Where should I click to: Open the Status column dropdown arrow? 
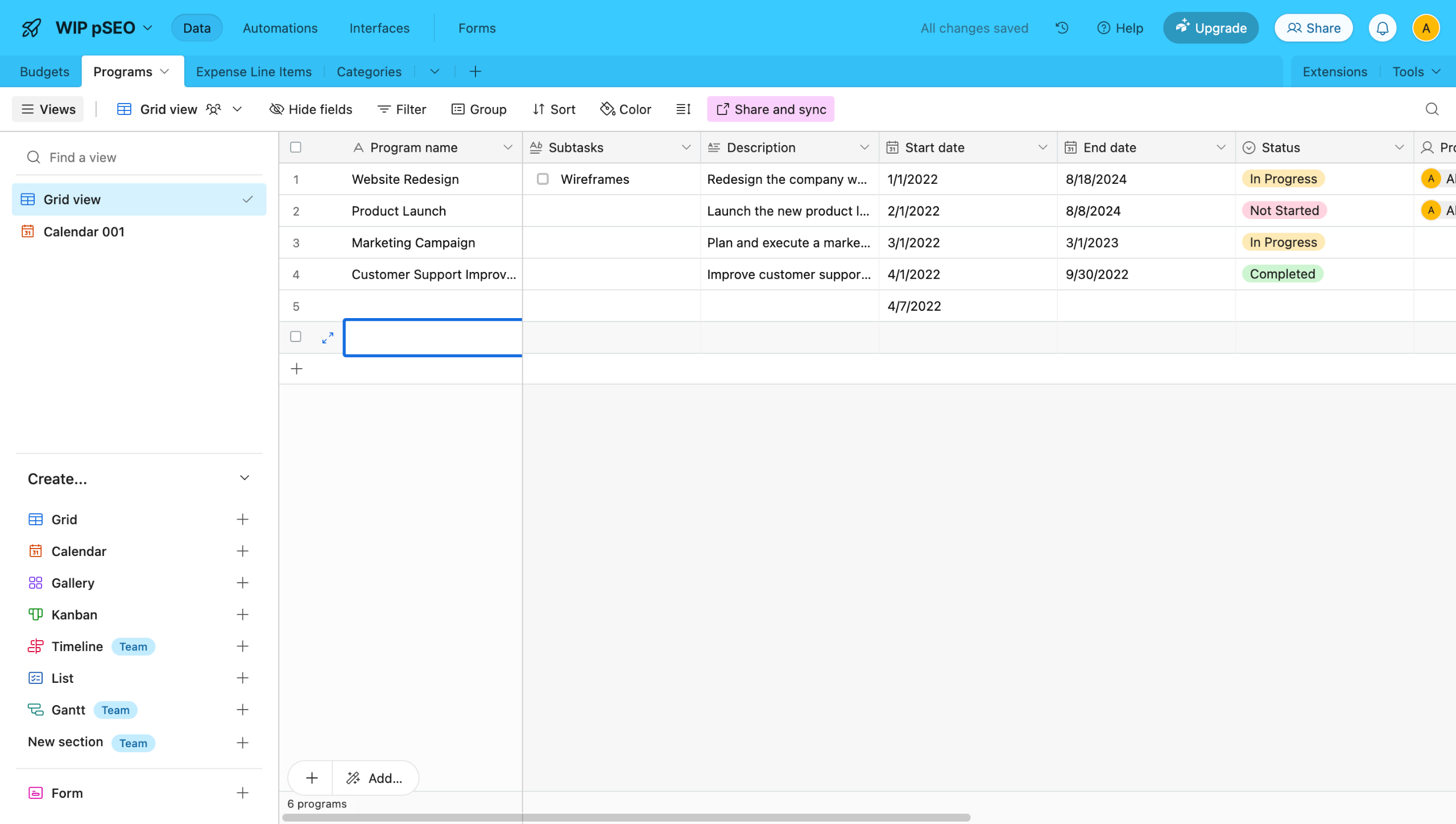coord(1399,147)
